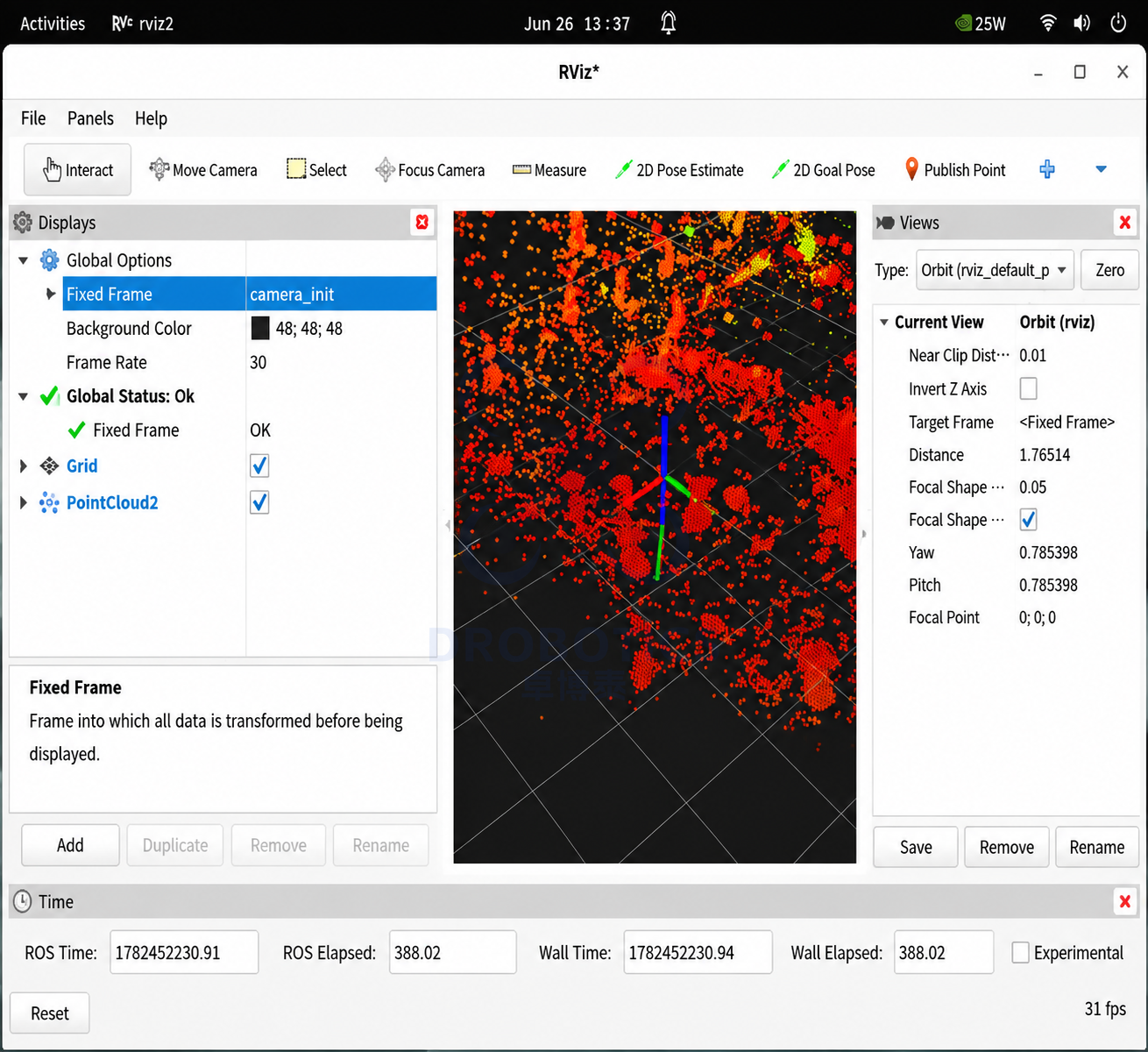Open the Activities overview

coord(53,24)
